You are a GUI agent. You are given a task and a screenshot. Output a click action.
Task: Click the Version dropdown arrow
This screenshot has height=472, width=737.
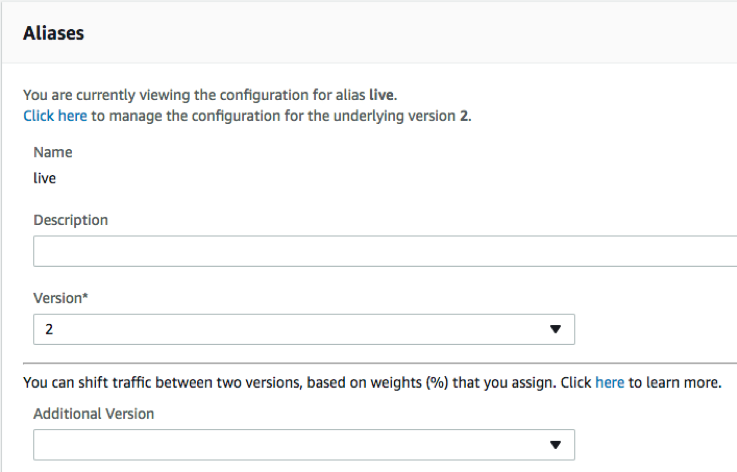[556, 329]
